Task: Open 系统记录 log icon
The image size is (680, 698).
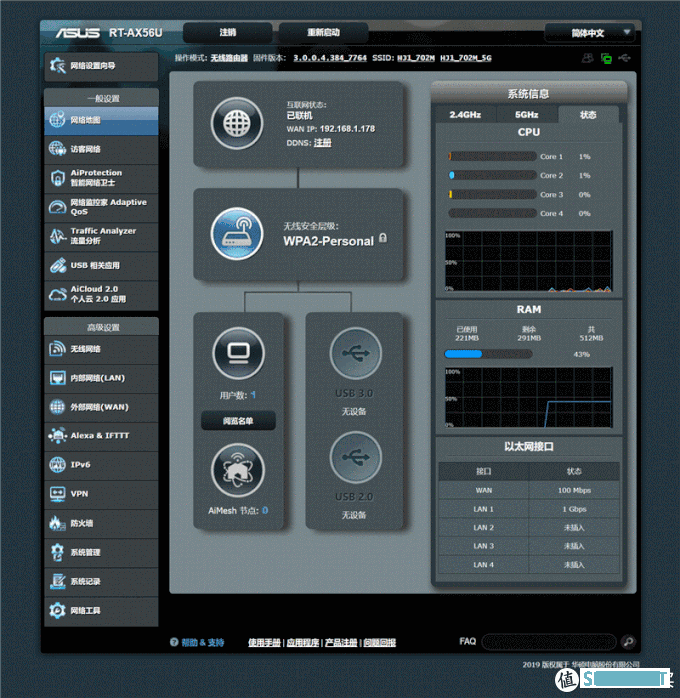Action: click(x=57, y=581)
